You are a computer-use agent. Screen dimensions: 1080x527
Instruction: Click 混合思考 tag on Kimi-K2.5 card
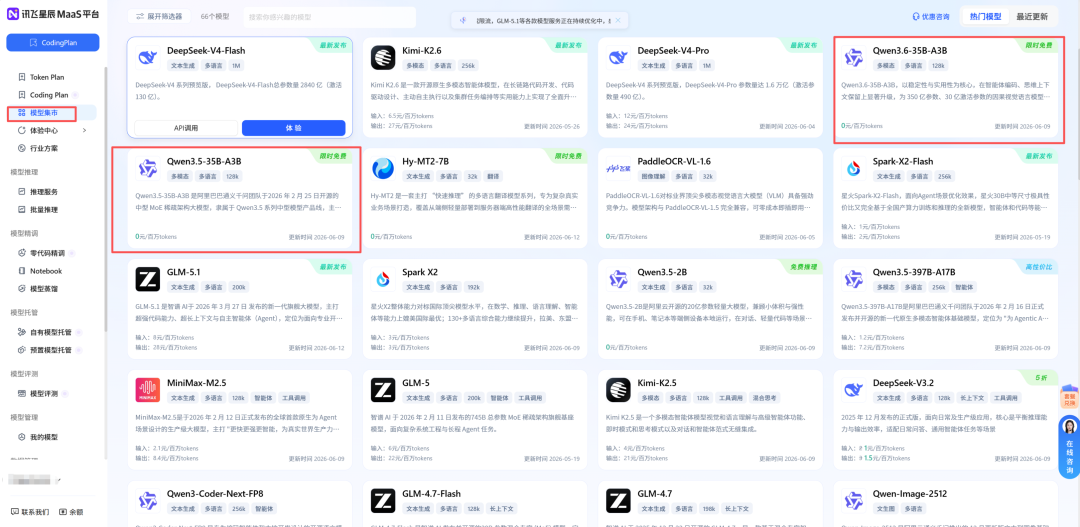[764, 397]
